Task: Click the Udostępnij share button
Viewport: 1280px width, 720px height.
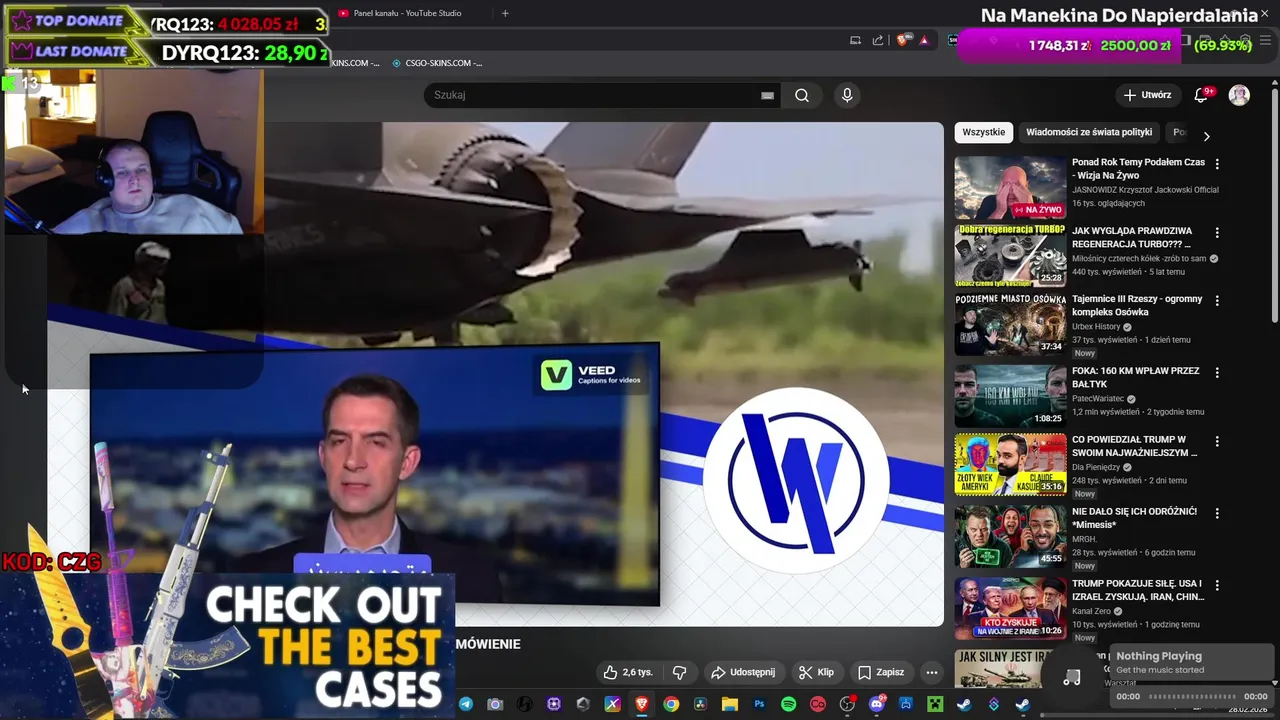Action: tap(742, 672)
